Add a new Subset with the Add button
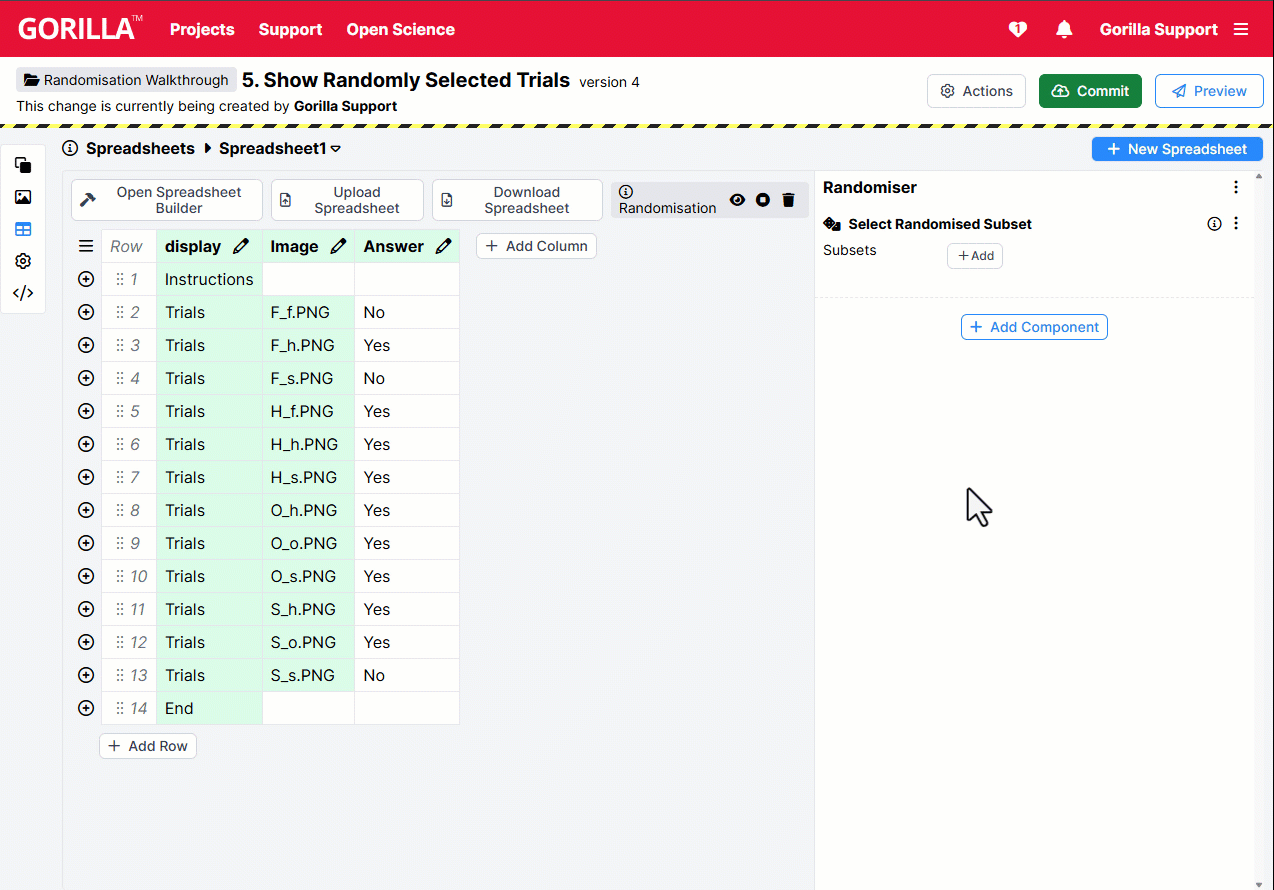 click(x=974, y=255)
